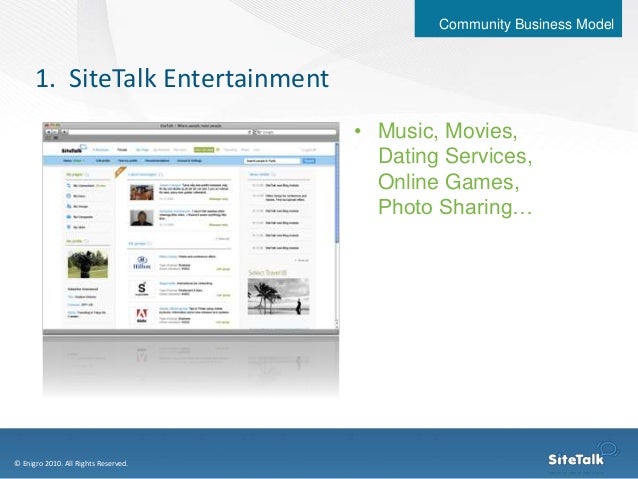Open the second message's portrait thumbnail
Image resolution: width=638 pixels, height=479 pixels.
(142, 218)
